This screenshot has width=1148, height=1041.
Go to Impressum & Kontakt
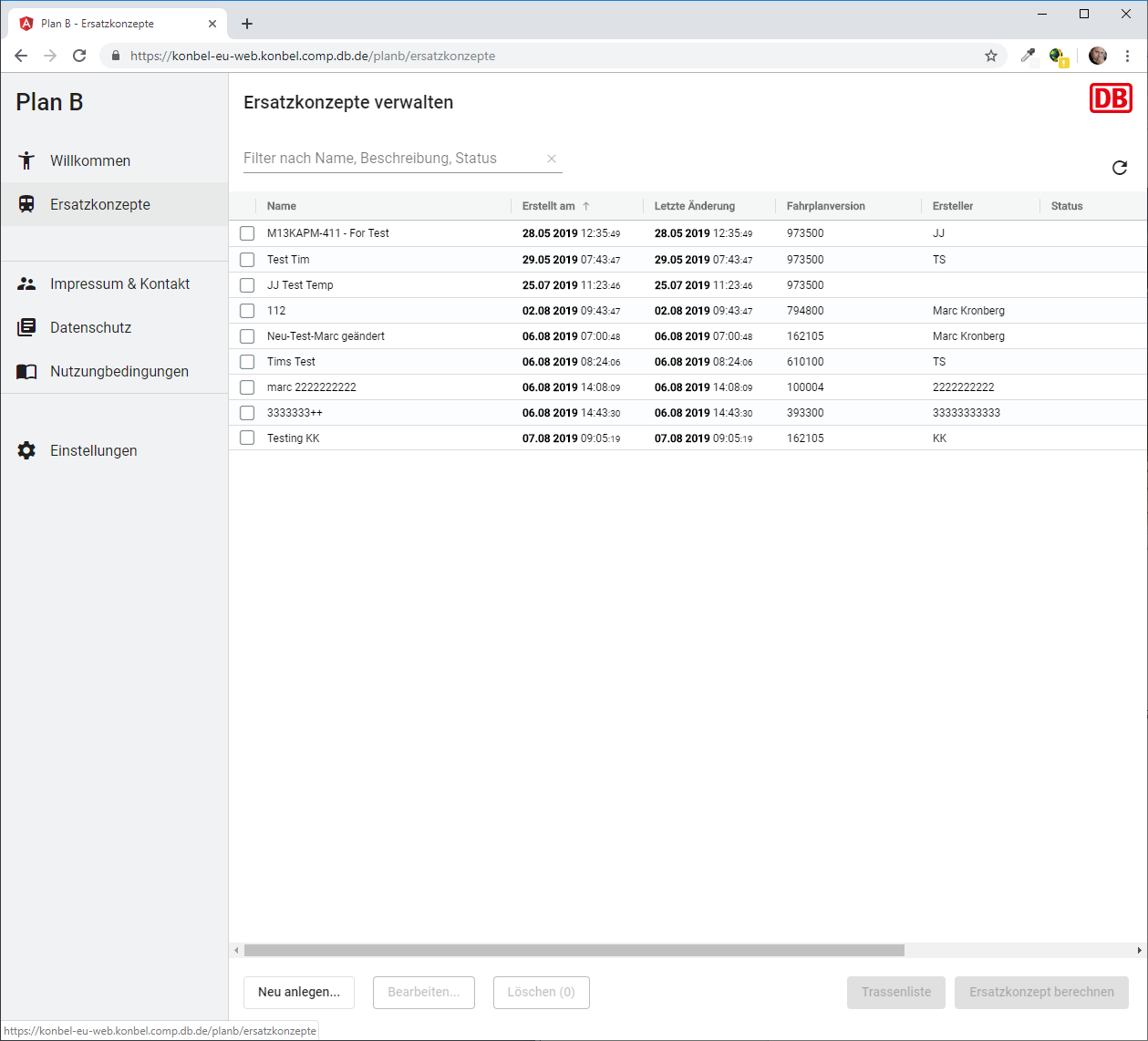click(x=119, y=283)
